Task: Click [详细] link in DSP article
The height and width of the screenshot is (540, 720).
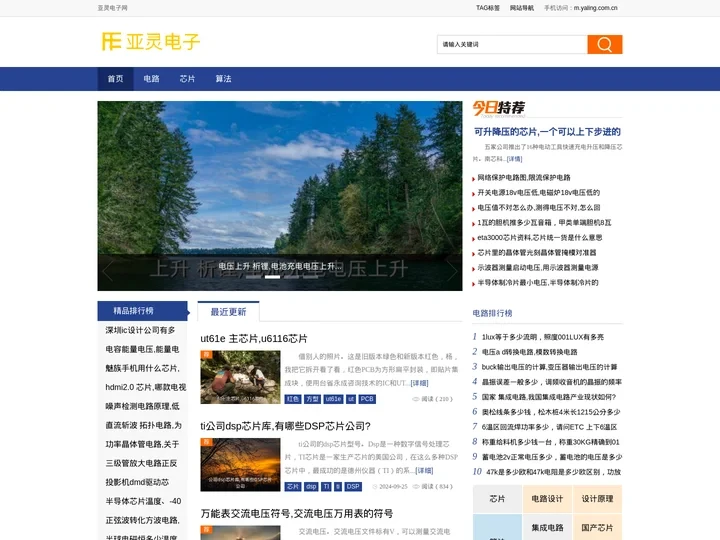Action: [x=424, y=471]
